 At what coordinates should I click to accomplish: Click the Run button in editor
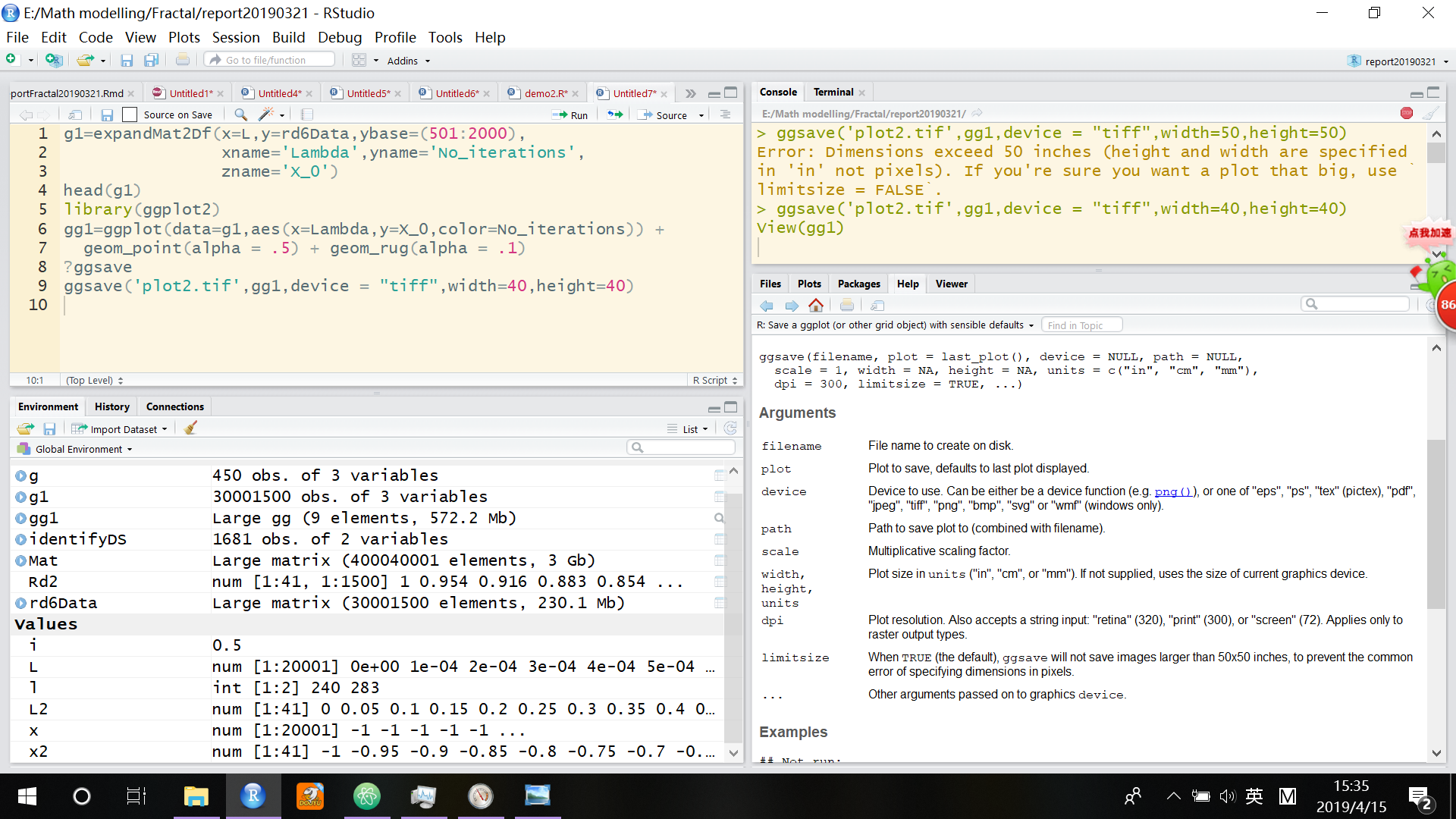coord(570,115)
